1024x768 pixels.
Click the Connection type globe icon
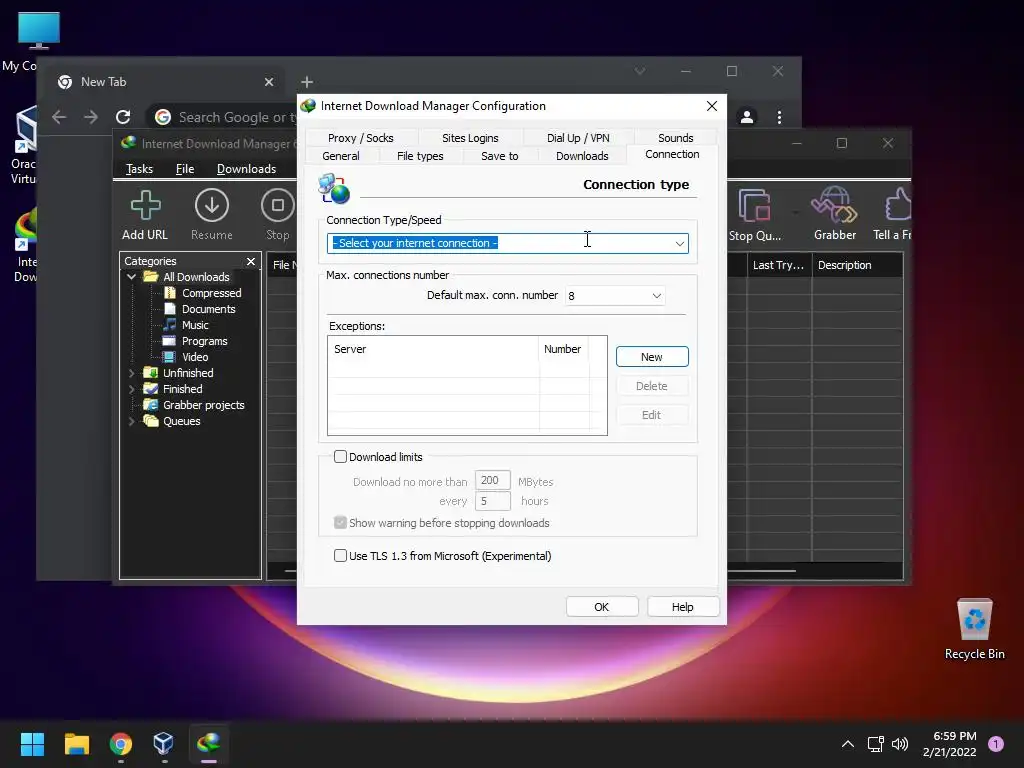(334, 189)
